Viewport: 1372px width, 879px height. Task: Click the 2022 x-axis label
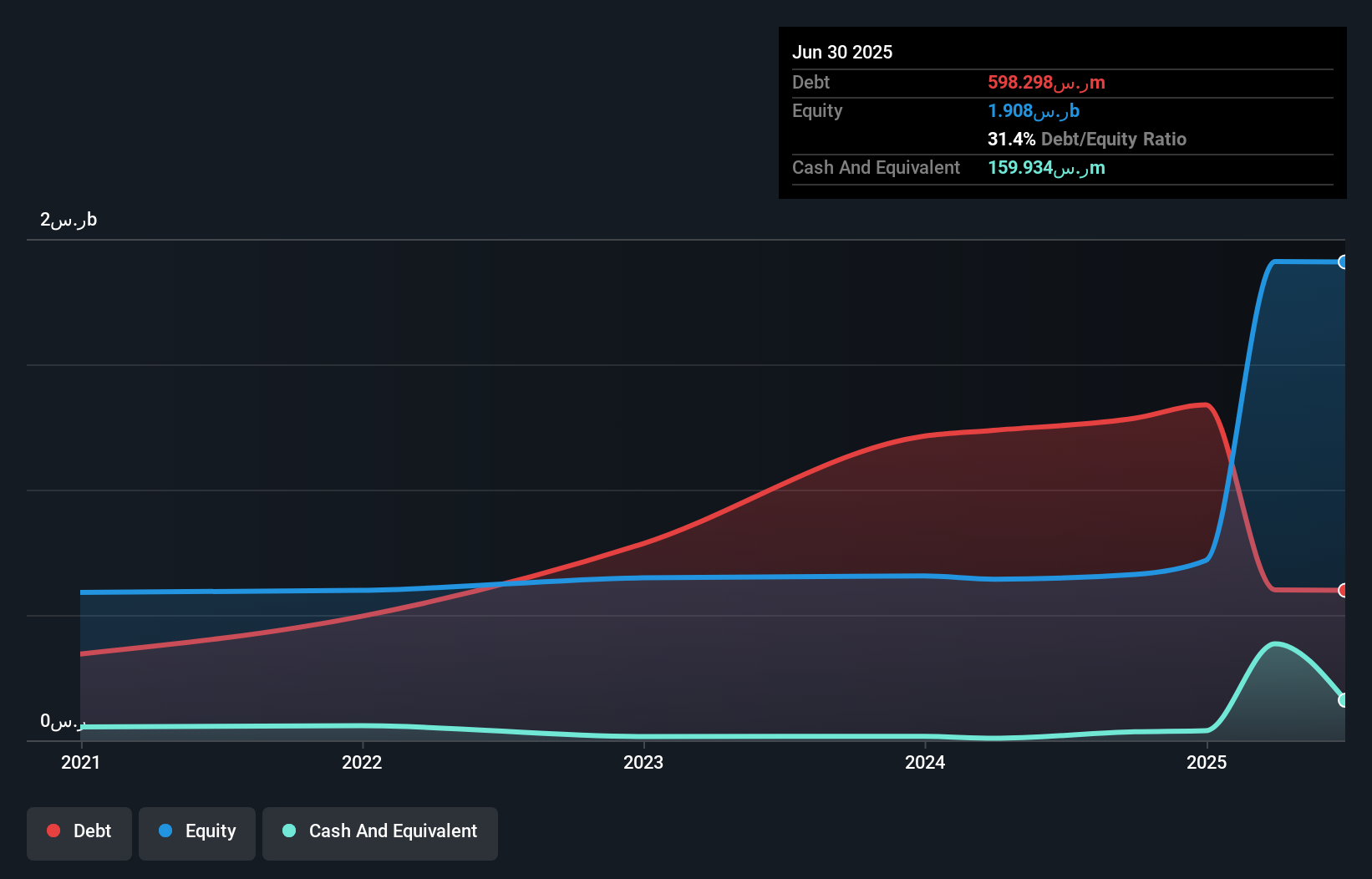(x=362, y=762)
